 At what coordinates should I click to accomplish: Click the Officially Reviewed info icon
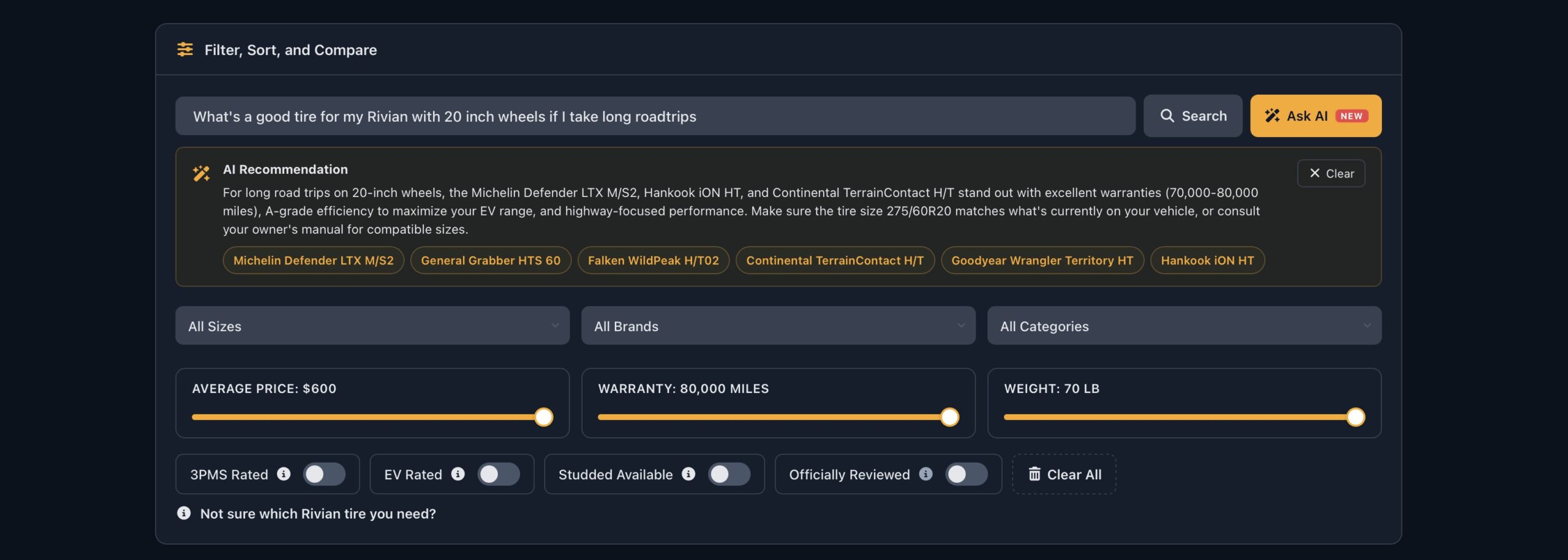[x=925, y=474]
